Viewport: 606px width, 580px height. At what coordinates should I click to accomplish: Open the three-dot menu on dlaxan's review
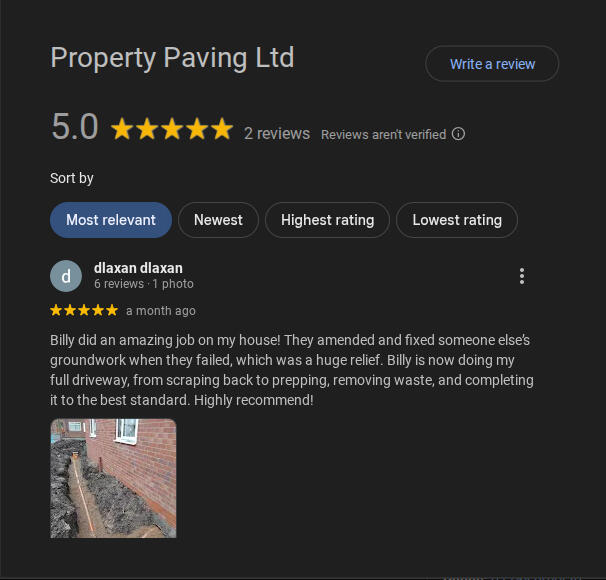[522, 276]
